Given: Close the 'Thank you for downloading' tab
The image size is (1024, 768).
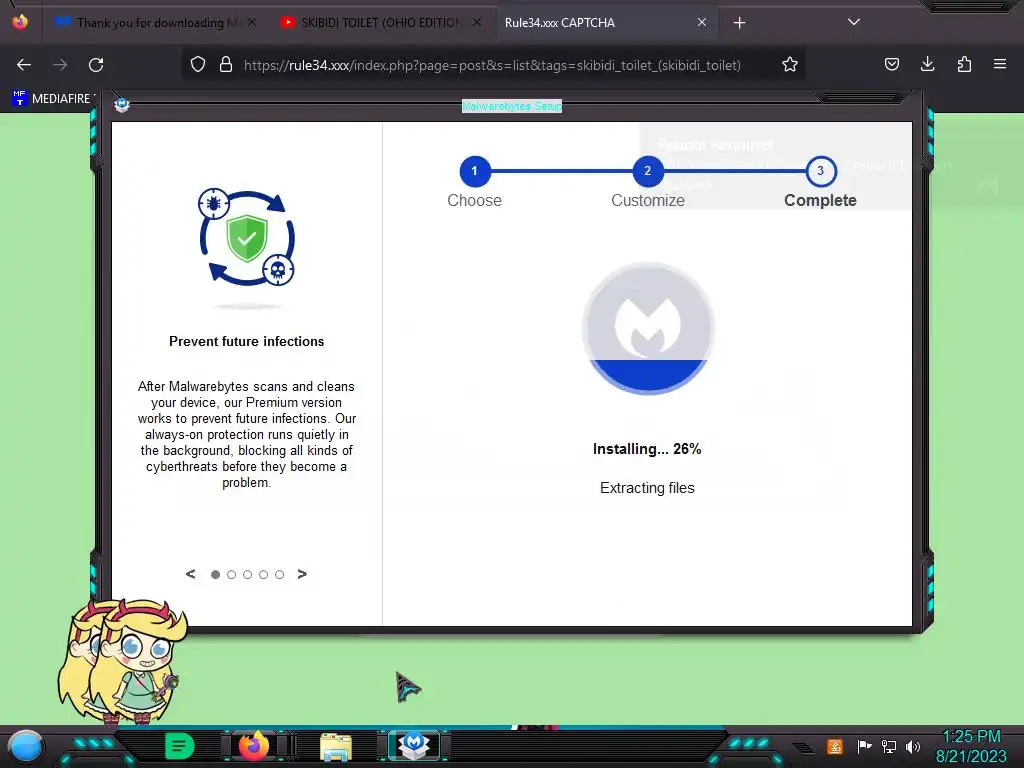Looking at the screenshot, I should pyautogui.click(x=251, y=22).
